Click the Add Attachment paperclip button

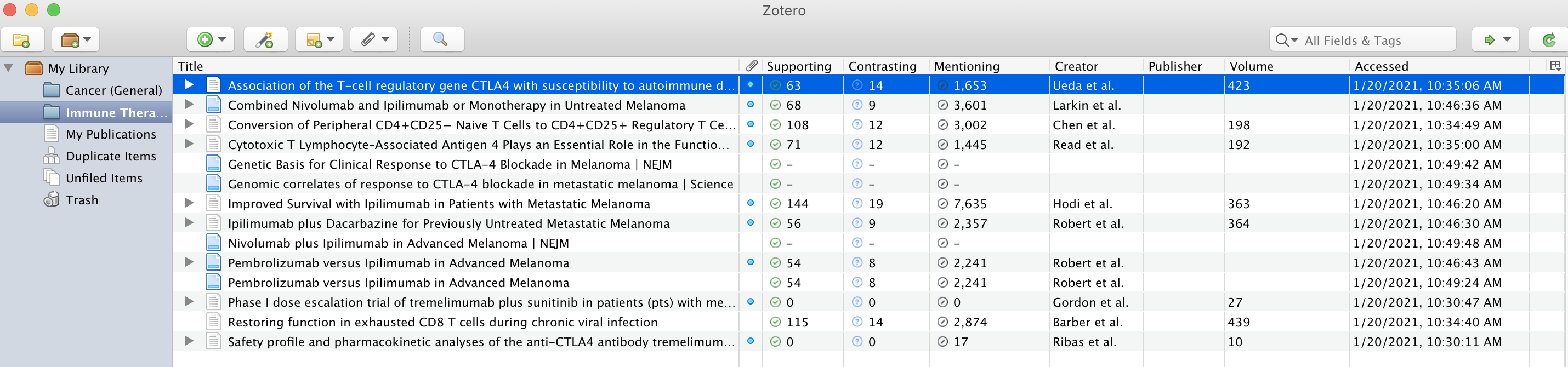pyautogui.click(x=374, y=40)
